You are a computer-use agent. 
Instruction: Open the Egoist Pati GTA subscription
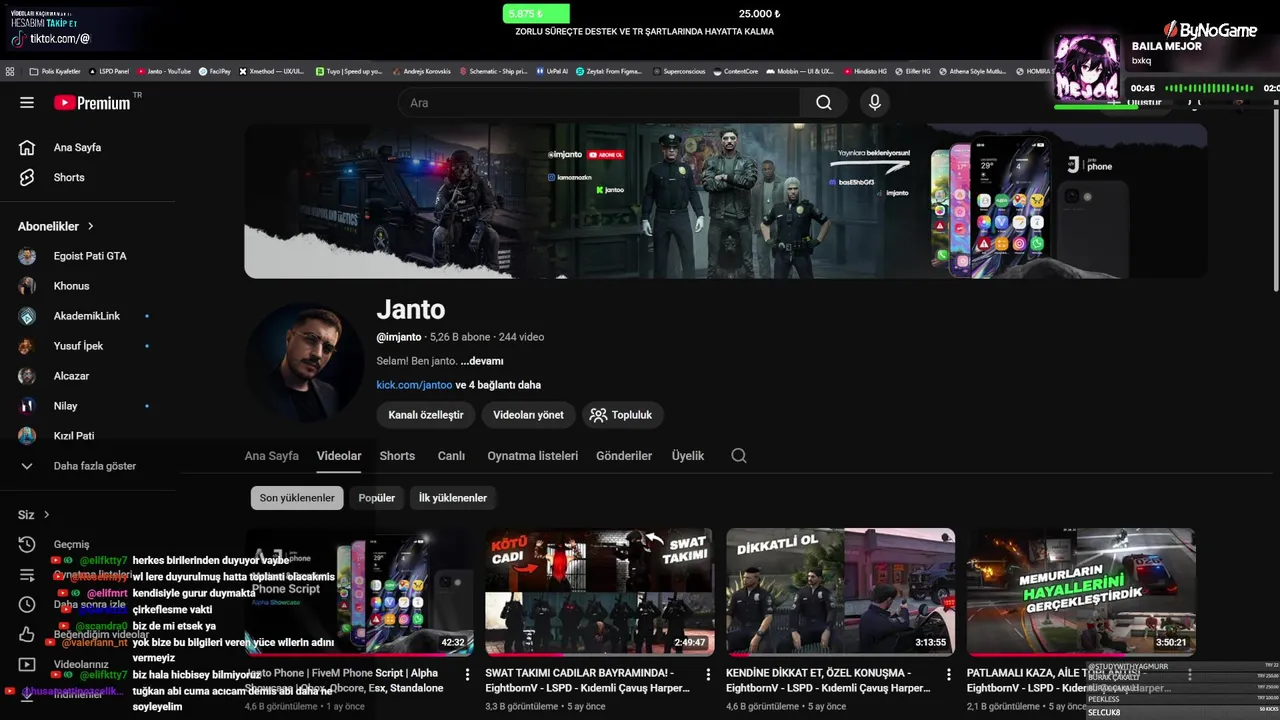pyautogui.click(x=88, y=256)
